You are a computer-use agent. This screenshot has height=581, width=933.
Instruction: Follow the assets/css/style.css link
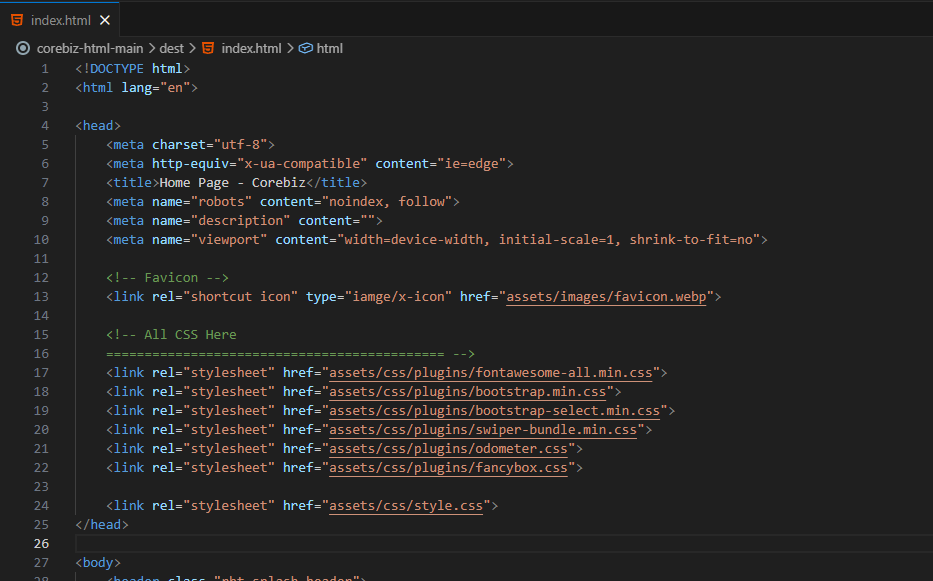point(406,505)
